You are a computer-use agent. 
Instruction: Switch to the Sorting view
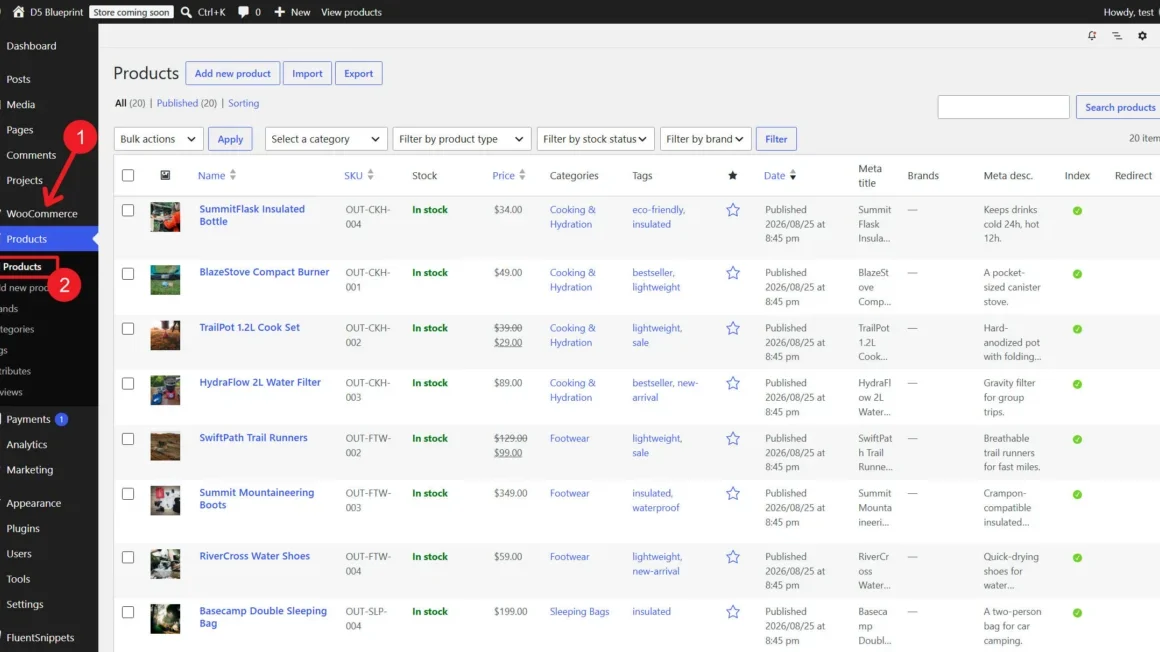243,103
